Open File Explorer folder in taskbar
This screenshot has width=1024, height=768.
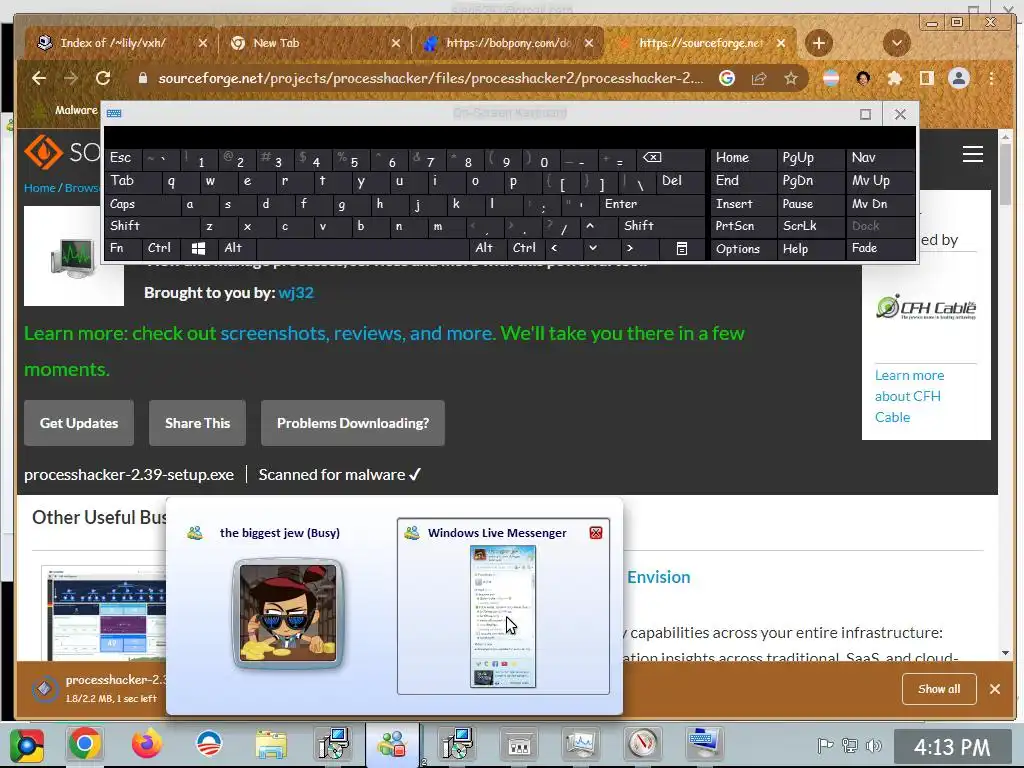pos(271,744)
